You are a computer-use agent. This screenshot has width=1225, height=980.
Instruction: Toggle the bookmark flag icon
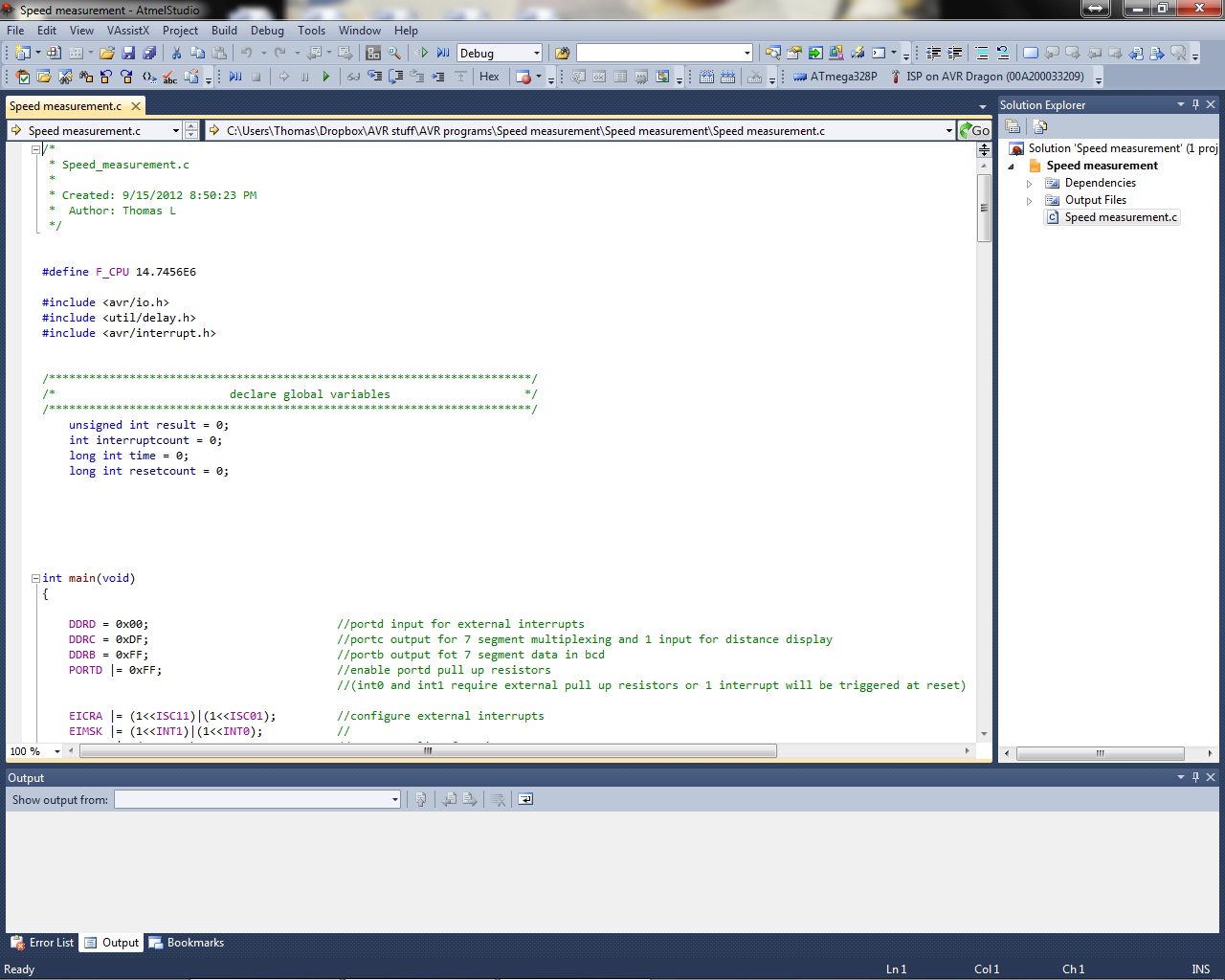coord(1030,53)
